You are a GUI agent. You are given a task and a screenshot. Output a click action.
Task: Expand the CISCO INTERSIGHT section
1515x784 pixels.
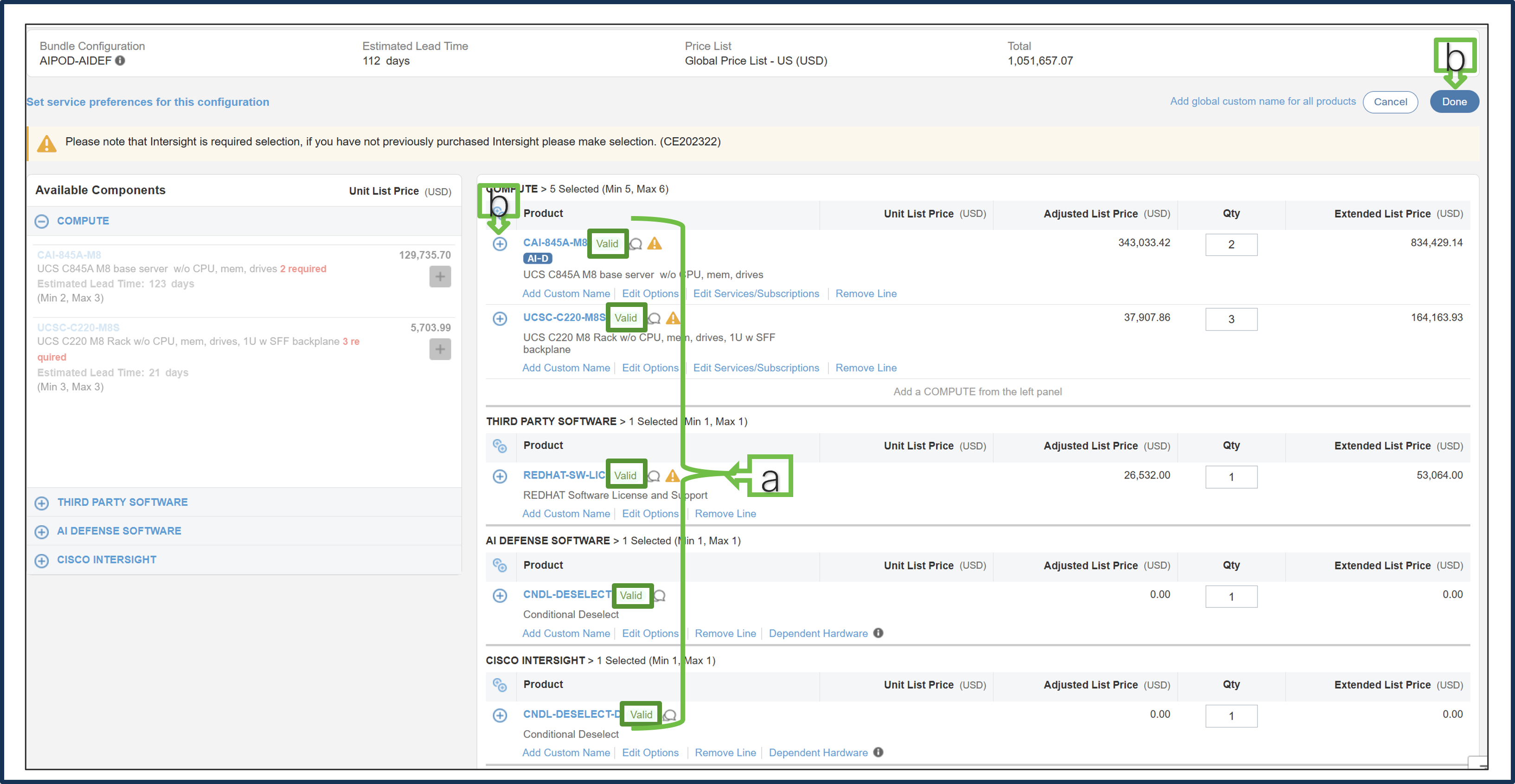(42, 560)
